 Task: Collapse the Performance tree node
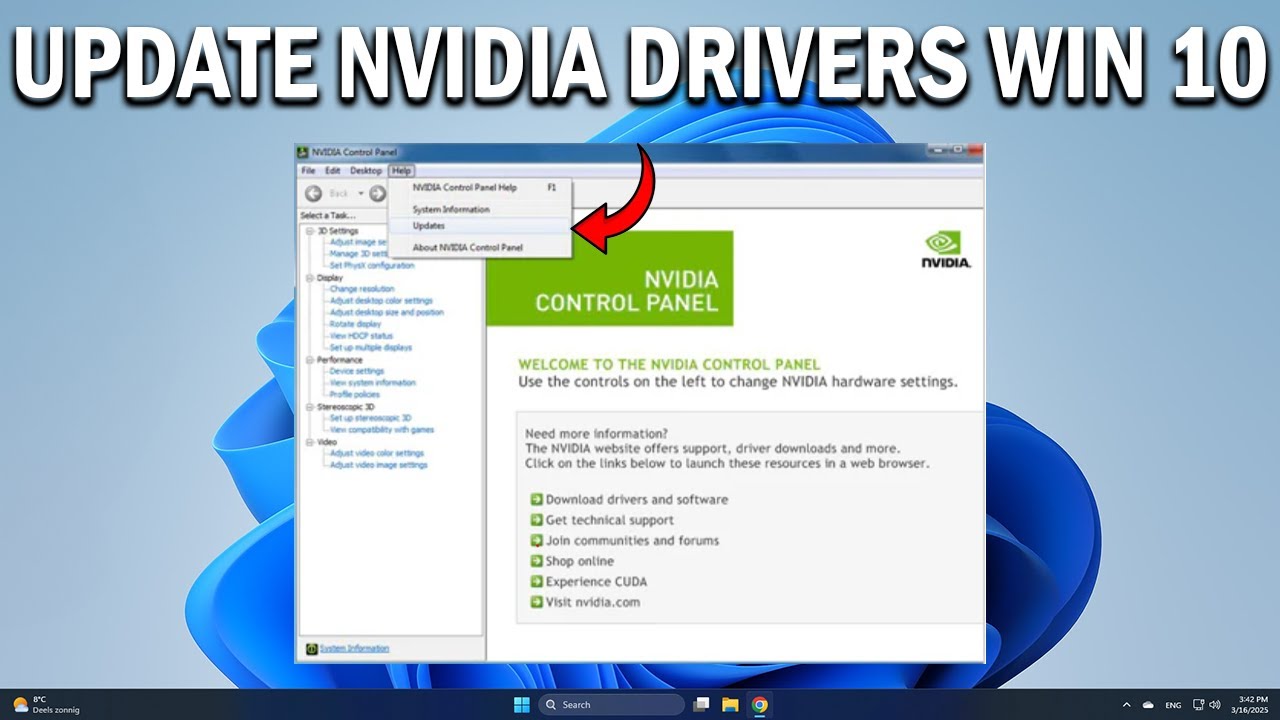tap(310, 359)
